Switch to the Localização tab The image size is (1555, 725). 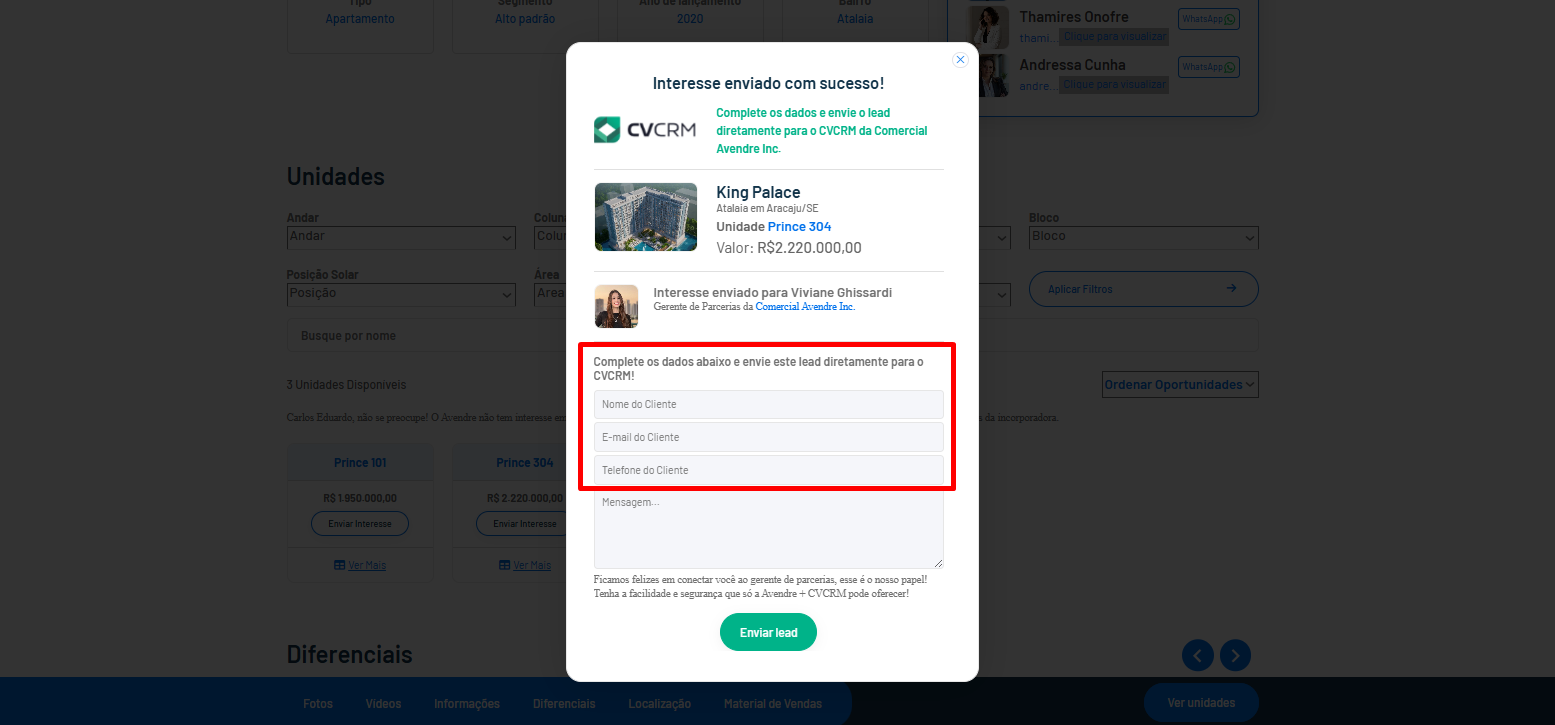[x=659, y=704]
